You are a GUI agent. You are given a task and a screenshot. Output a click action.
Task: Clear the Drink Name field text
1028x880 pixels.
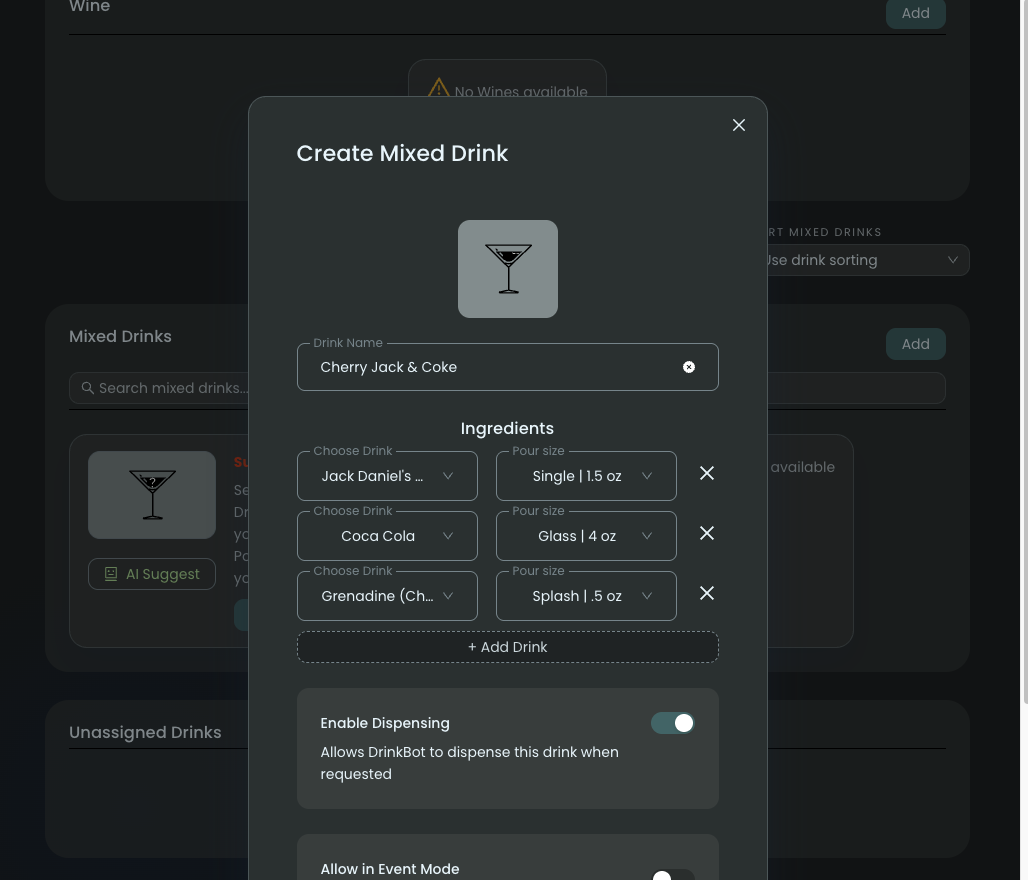pos(689,367)
